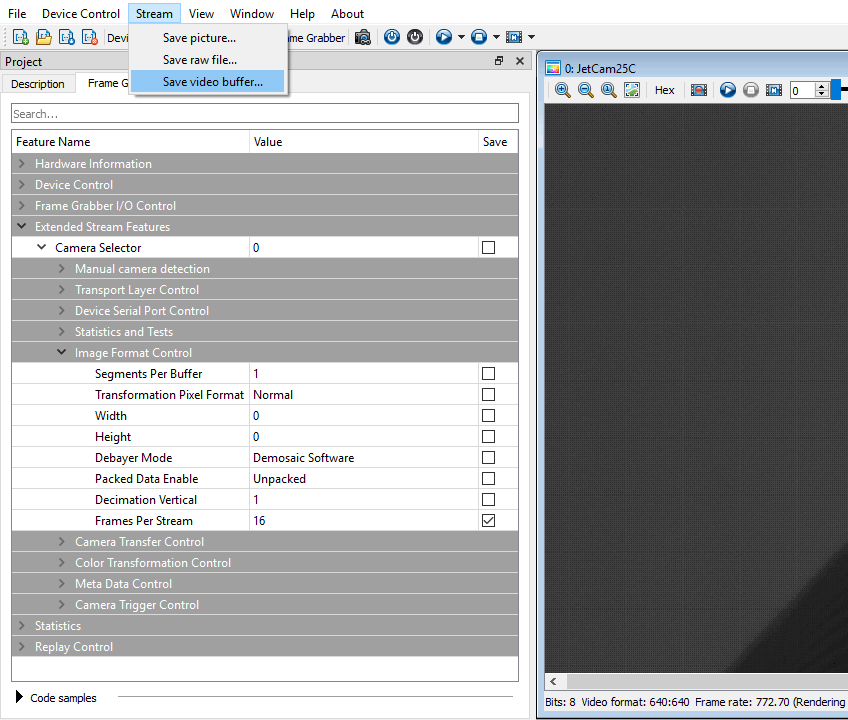Switch to the Description tab
This screenshot has width=848, height=720.
(38, 84)
